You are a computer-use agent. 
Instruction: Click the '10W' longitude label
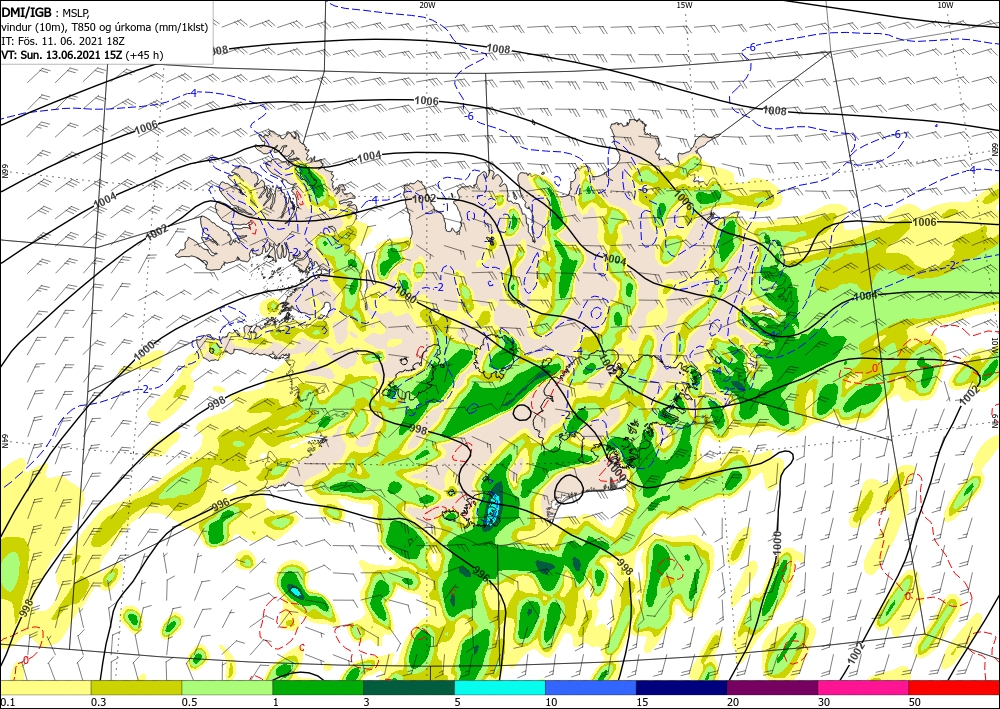[x=945, y=4]
